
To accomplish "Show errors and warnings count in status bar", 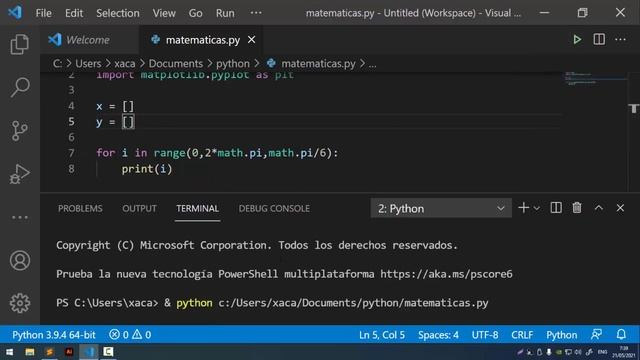I will (130, 335).
